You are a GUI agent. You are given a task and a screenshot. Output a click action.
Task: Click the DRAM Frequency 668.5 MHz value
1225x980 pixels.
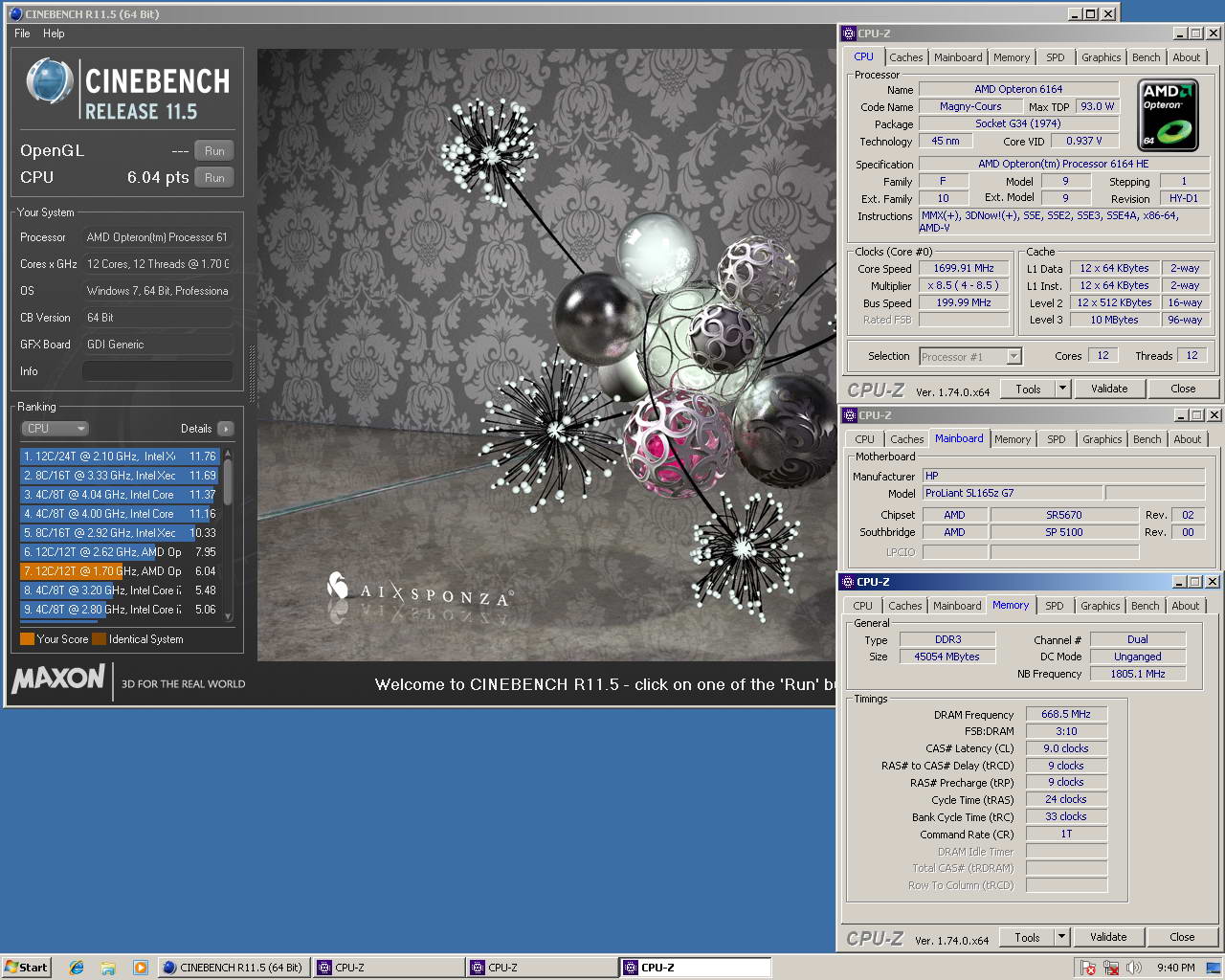tap(1066, 714)
